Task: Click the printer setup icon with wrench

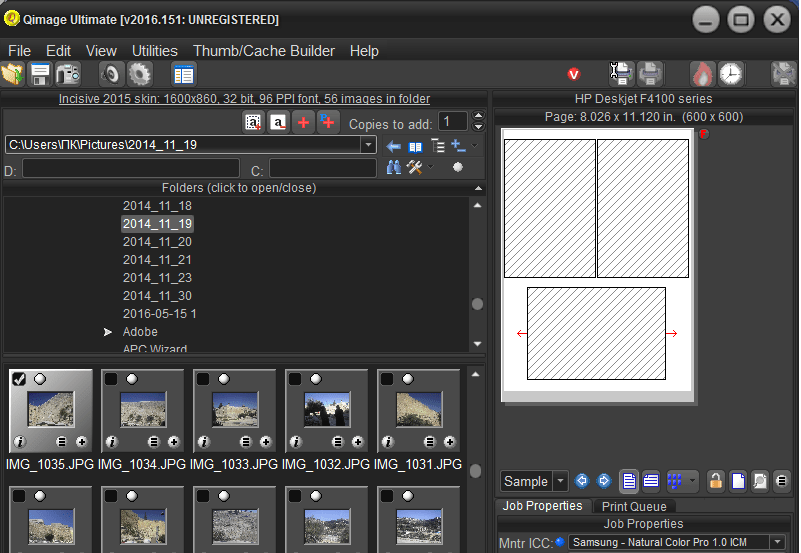Action: (621, 73)
